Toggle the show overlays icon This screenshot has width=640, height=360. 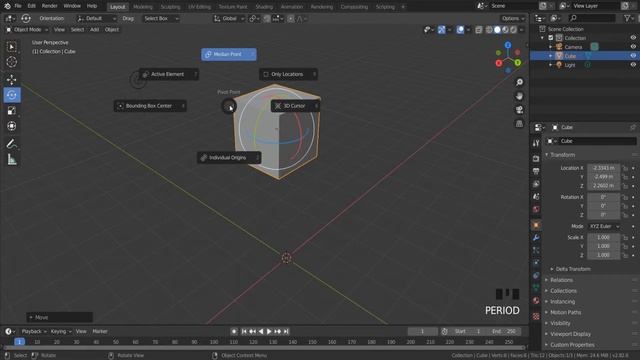[x=460, y=30]
